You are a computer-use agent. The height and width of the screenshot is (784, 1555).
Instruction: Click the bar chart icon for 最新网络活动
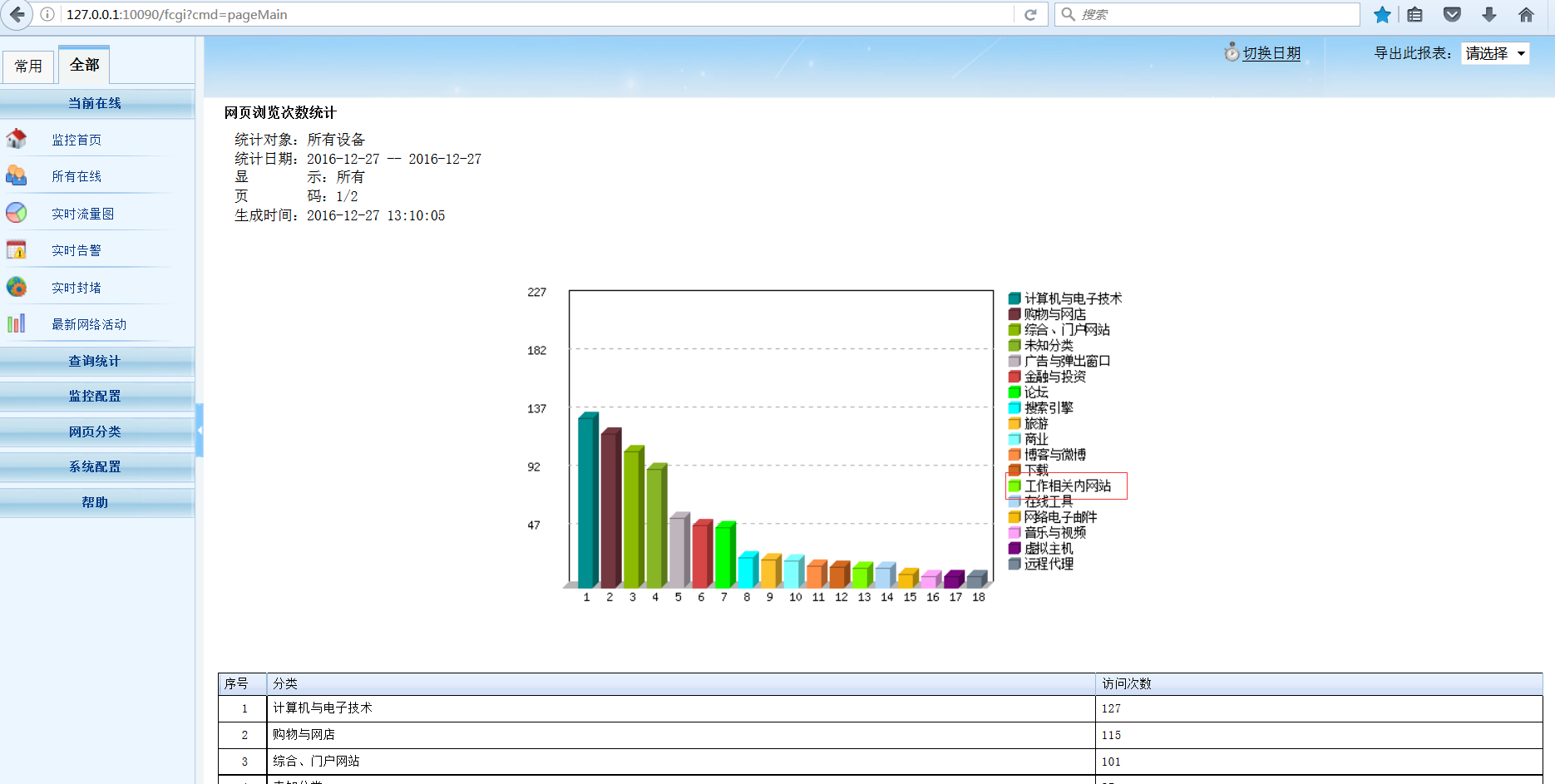(x=17, y=323)
